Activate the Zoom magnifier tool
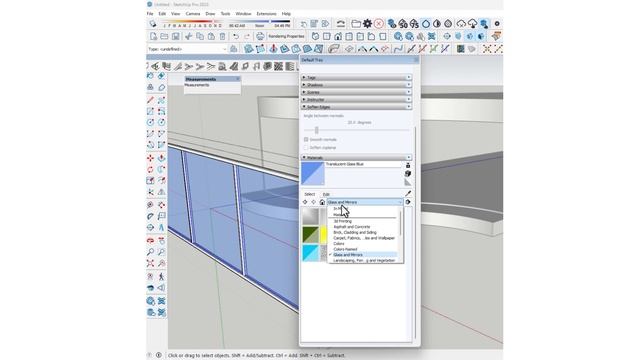Screen dimensions: 640x360 coord(151,252)
